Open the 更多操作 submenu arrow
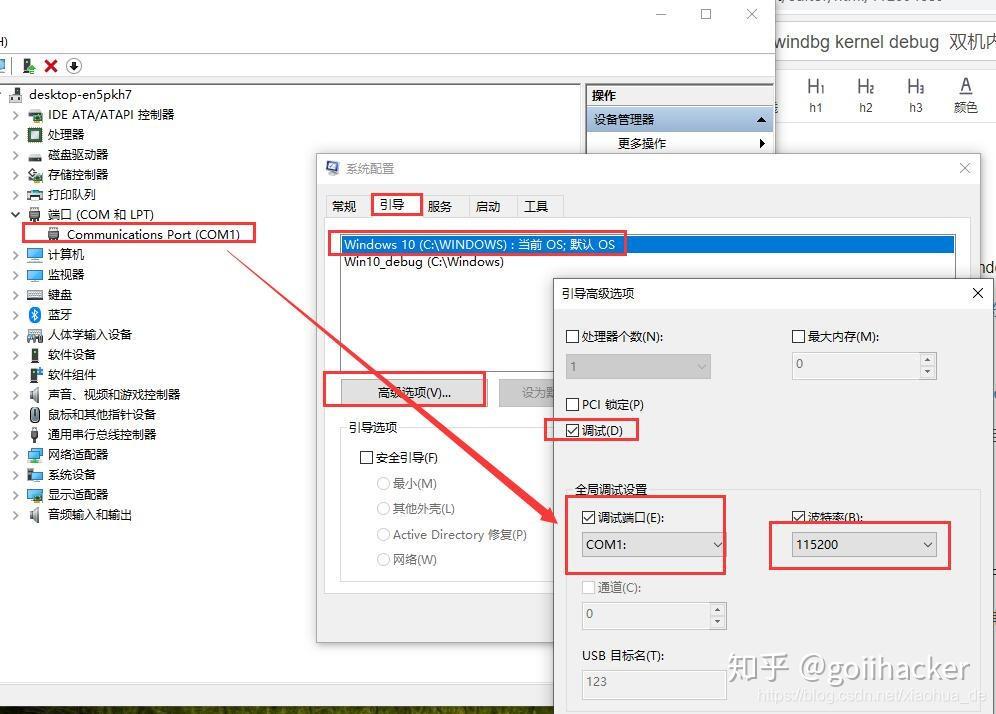The image size is (996, 714). coord(762,144)
